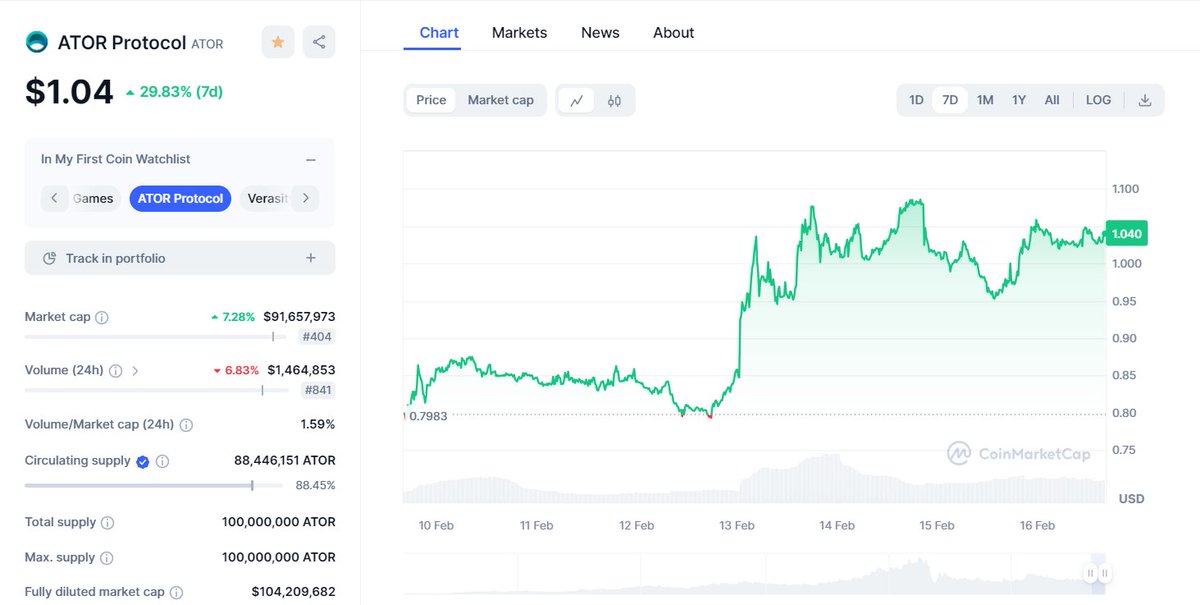The height and width of the screenshot is (605, 1200).
Task: Click the ATOR Protocol coin logo
Action: (36, 42)
